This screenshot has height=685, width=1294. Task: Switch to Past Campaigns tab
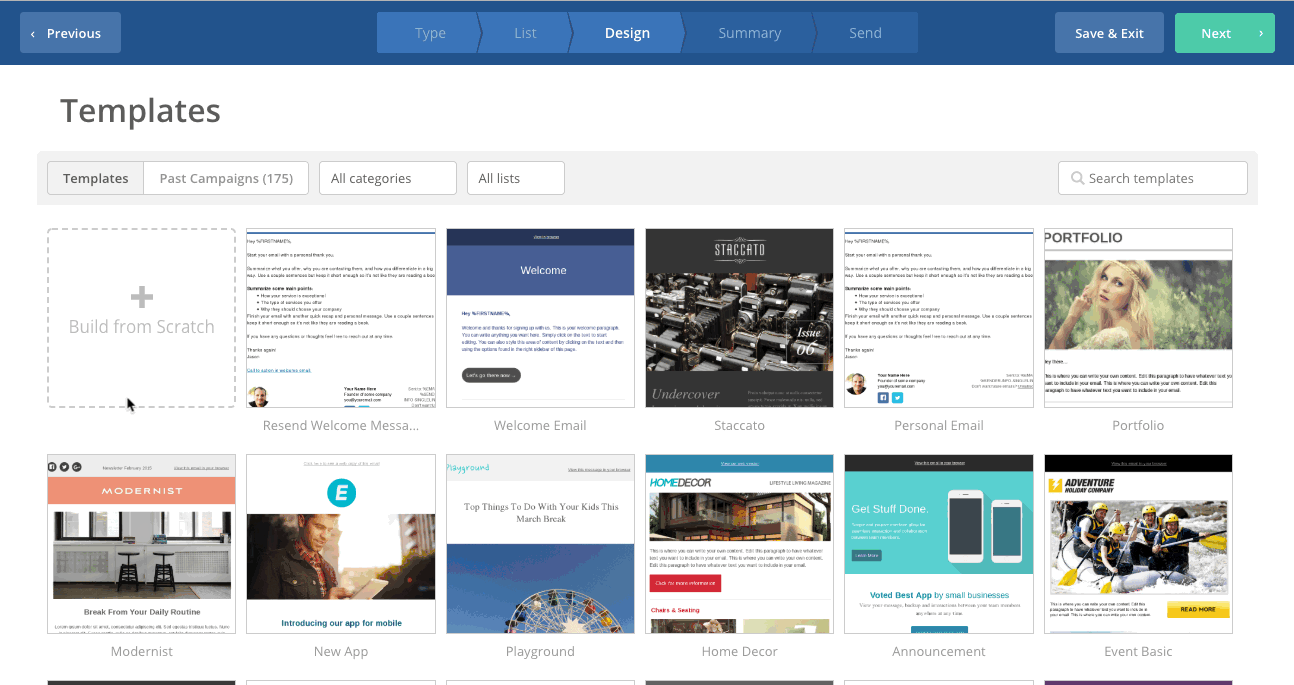[x=226, y=178]
